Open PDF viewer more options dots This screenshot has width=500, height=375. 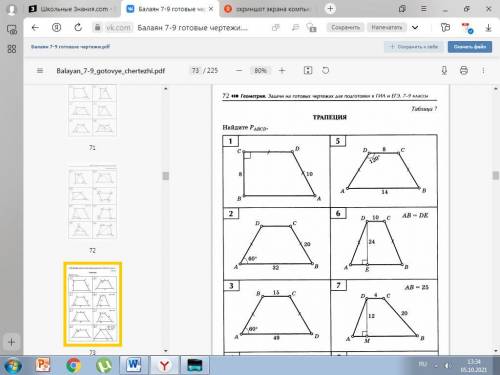click(483, 71)
